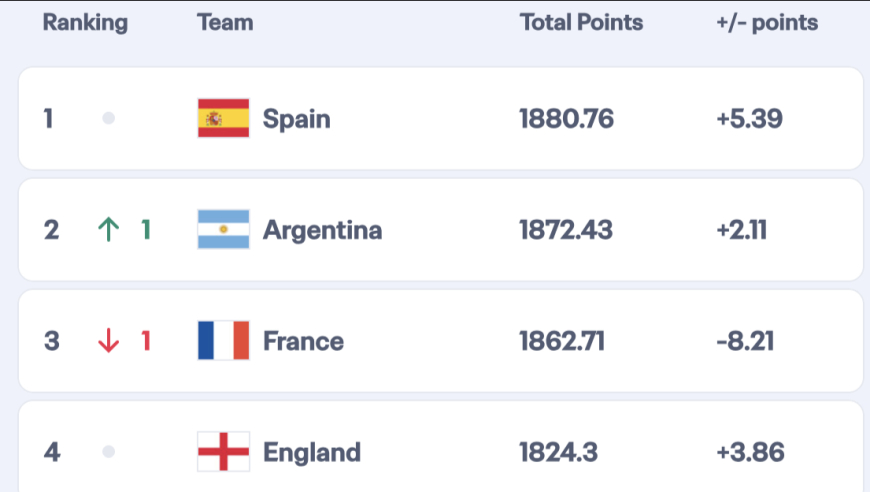
Task: Click the Argentina flag icon
Action: [223, 230]
